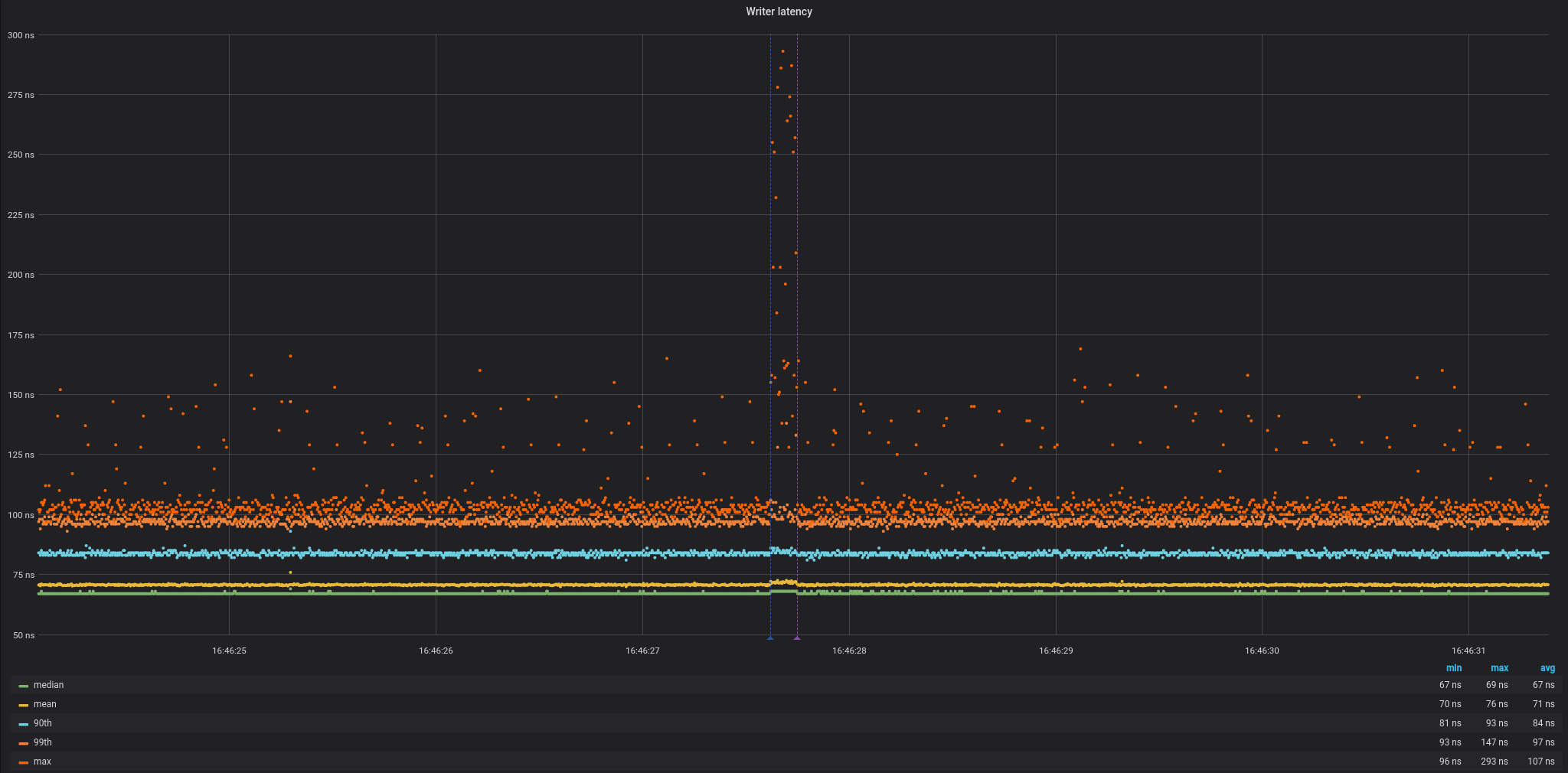Sort legend by min column header
This screenshot has height=773, width=1568.
click(x=1454, y=668)
